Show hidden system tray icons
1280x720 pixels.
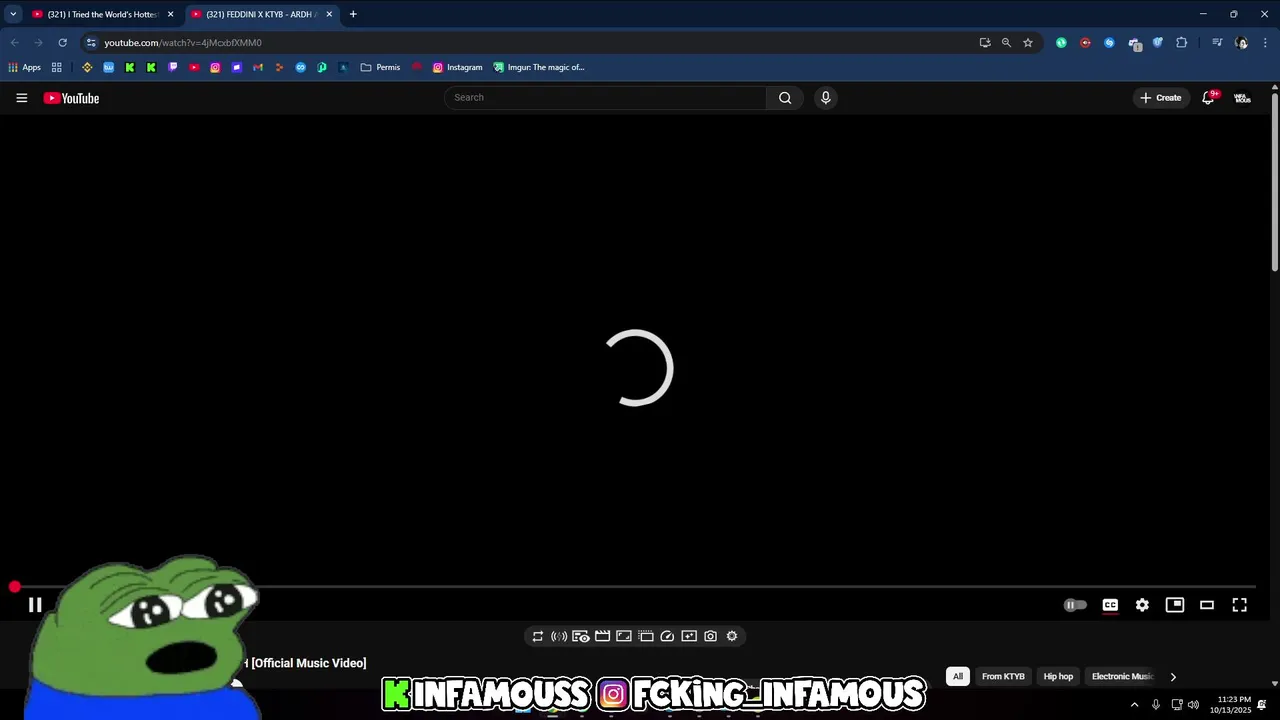point(1134,705)
